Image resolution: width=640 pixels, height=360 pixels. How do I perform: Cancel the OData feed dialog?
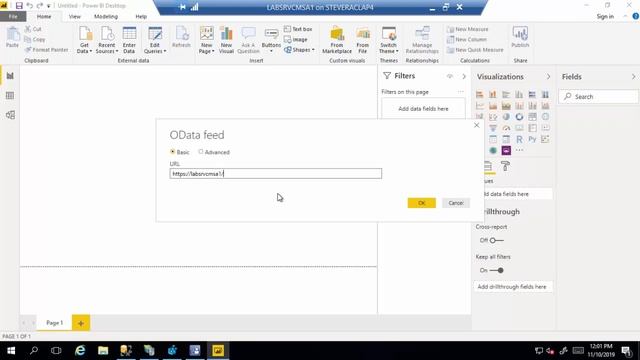pos(456,203)
